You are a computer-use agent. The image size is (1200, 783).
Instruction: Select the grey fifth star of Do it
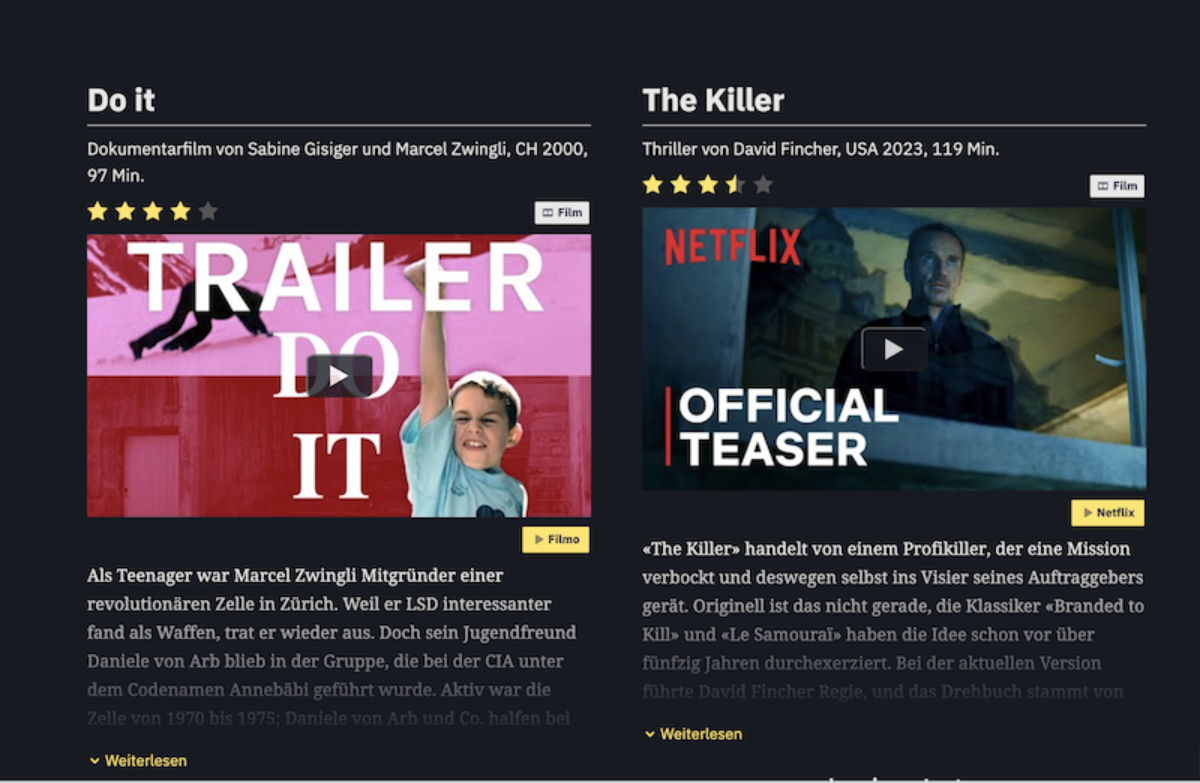(x=208, y=211)
